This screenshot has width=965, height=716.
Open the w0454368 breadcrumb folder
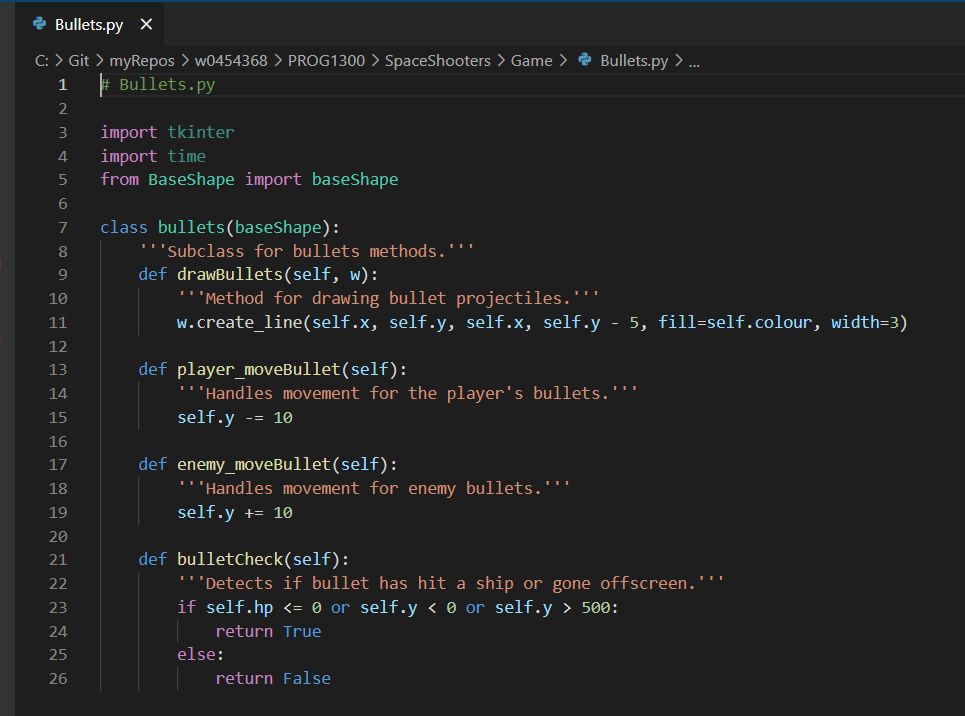pyautogui.click(x=231, y=61)
